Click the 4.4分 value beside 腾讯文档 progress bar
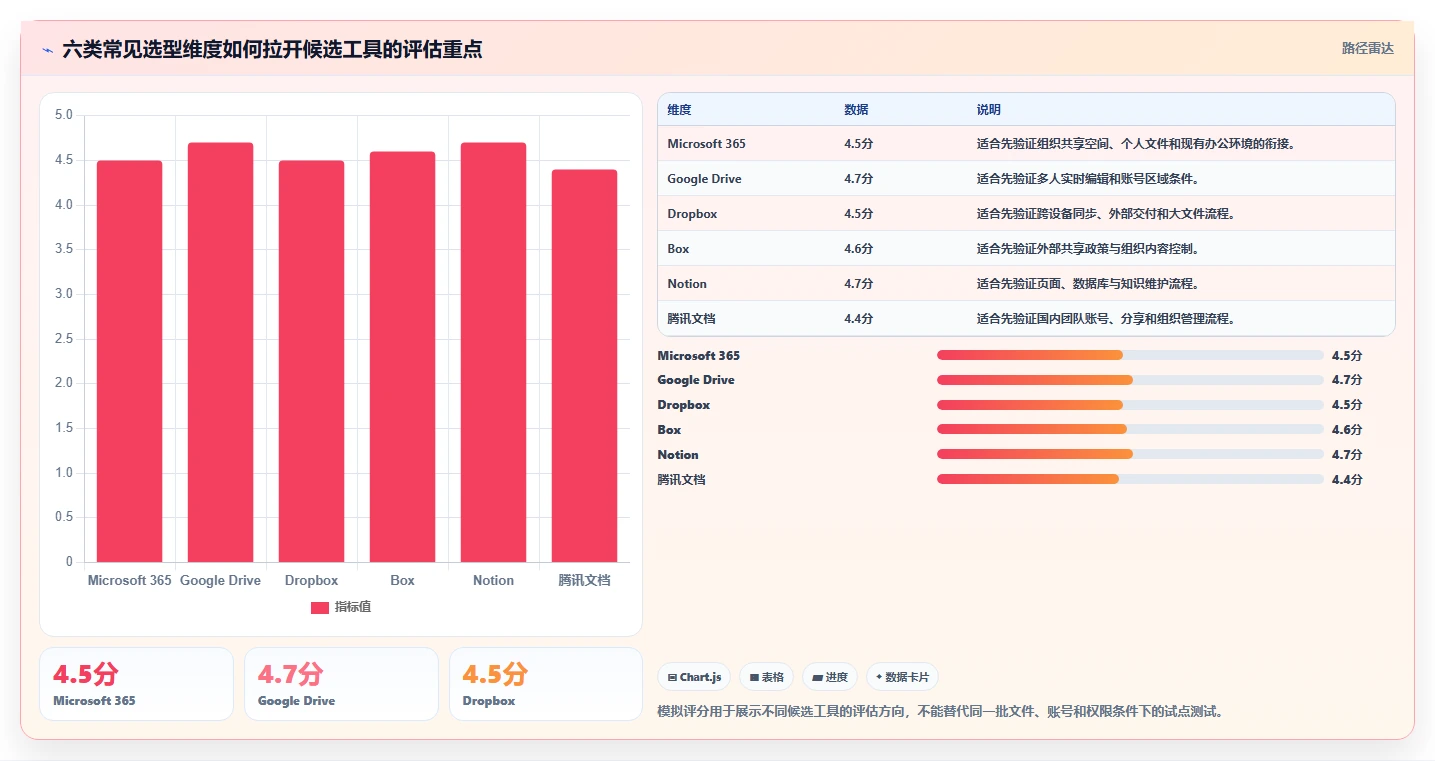Screen dimensions: 1435x761 pyautogui.click(x=1347, y=480)
